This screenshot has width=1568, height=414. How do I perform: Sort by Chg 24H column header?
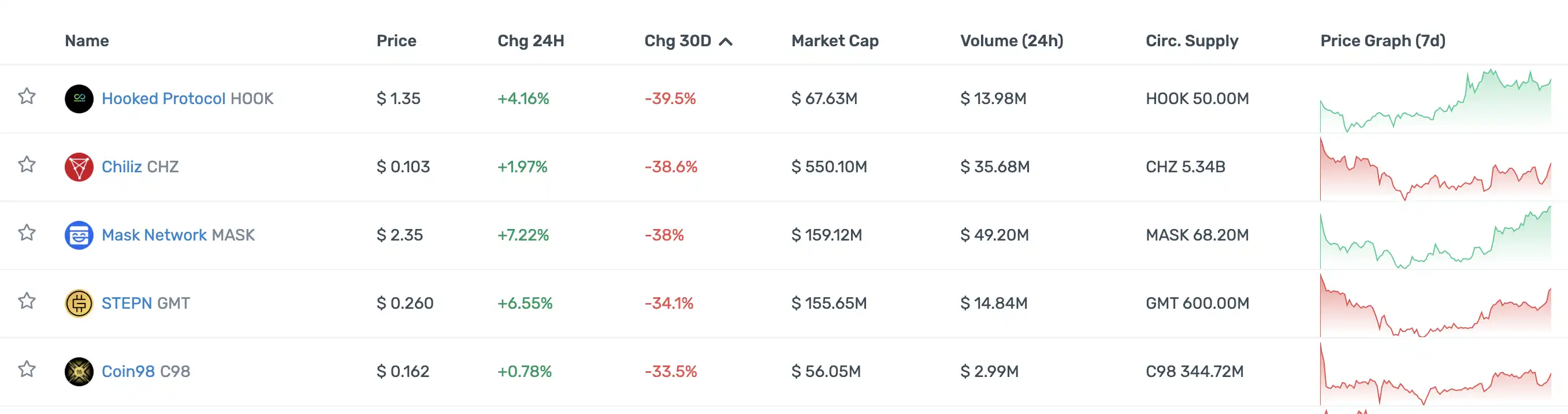point(530,41)
